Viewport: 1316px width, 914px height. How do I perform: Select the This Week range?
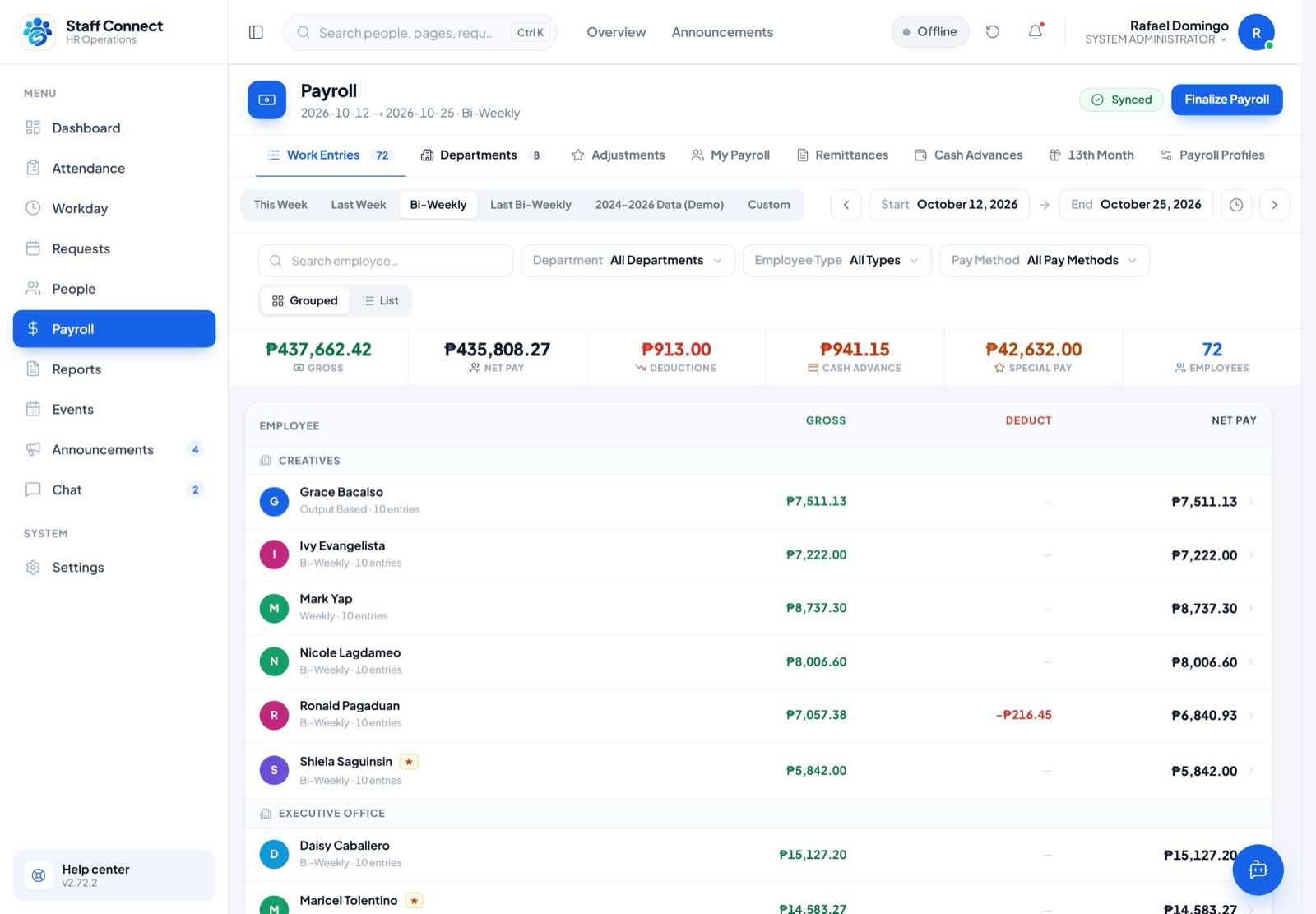point(280,205)
